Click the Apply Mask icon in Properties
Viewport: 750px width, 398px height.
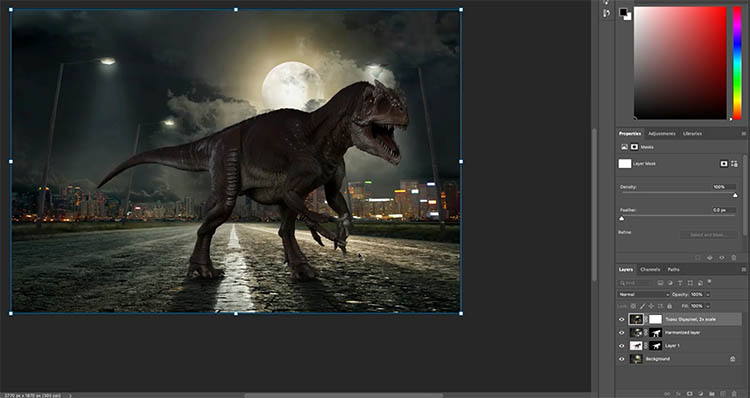click(709, 258)
